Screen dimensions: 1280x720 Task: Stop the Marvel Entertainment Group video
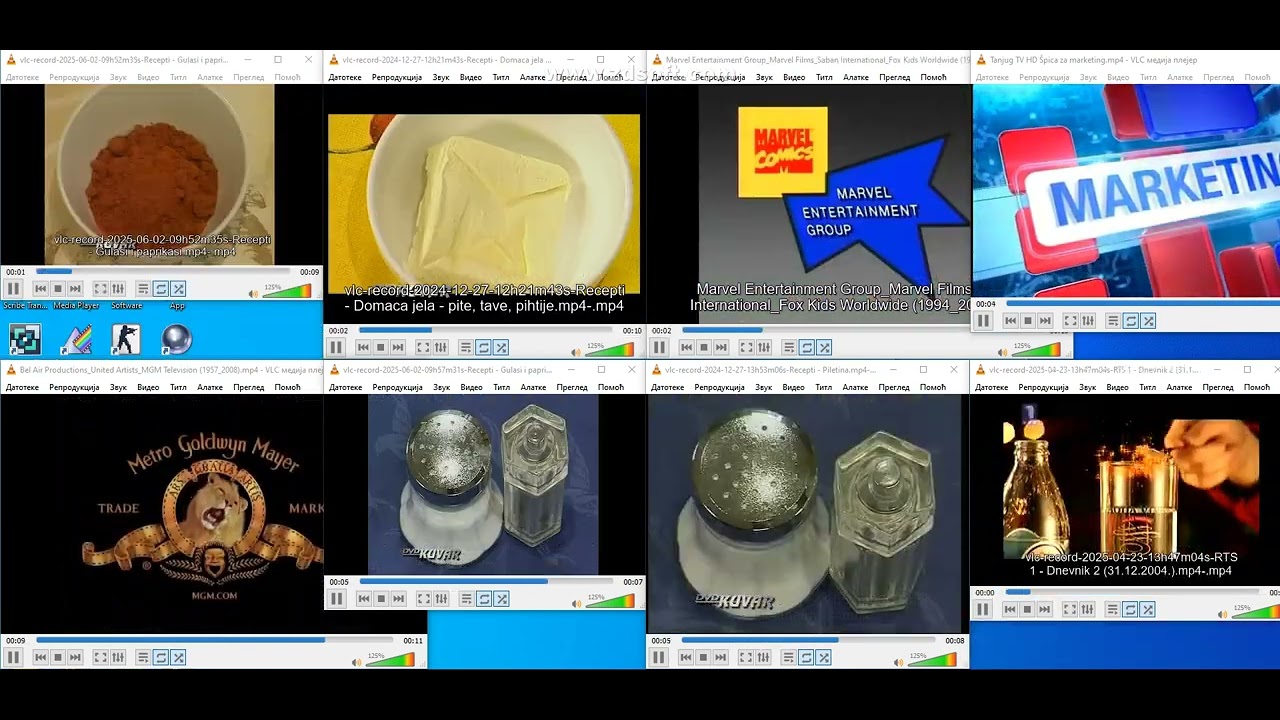703,347
